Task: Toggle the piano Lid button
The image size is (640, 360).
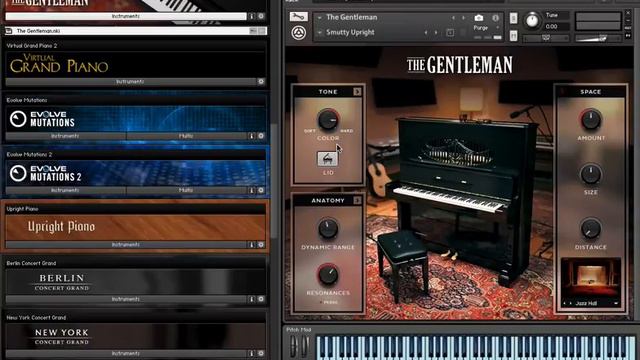Action: [327, 159]
